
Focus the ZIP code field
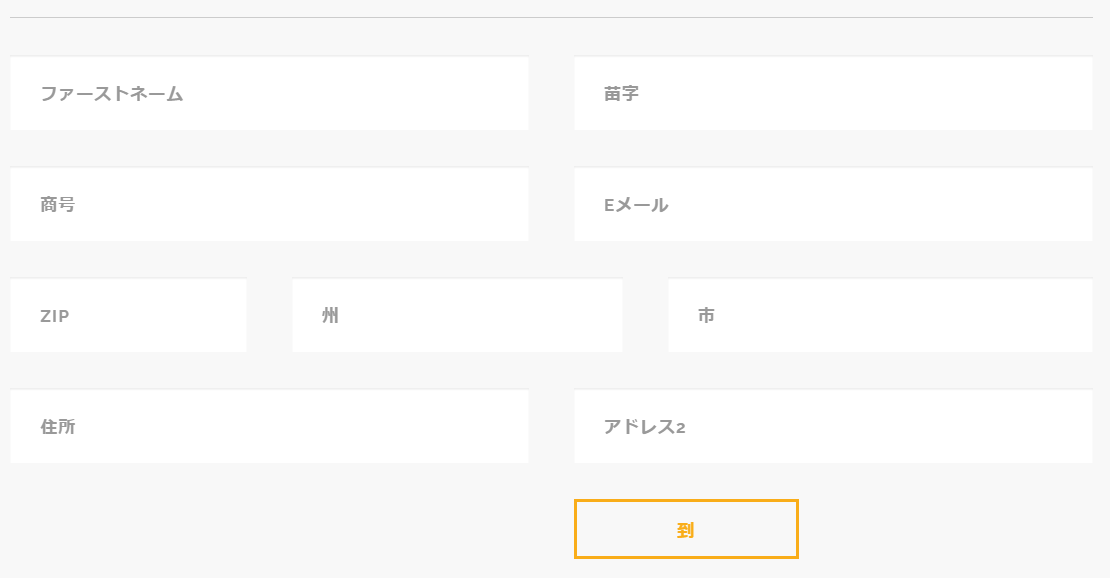pos(128,315)
